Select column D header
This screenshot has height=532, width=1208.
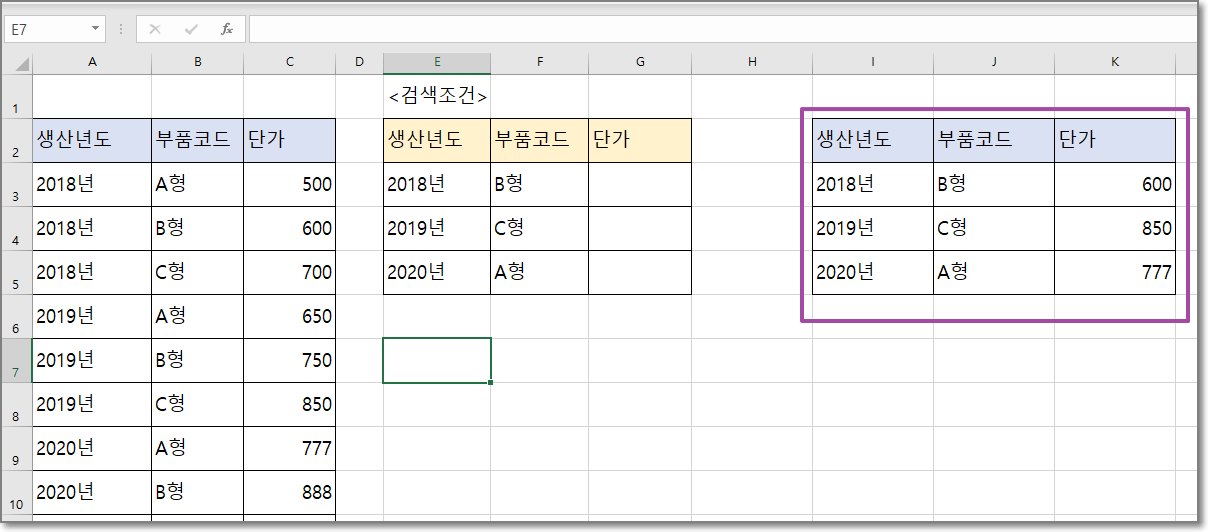pyautogui.click(x=359, y=63)
